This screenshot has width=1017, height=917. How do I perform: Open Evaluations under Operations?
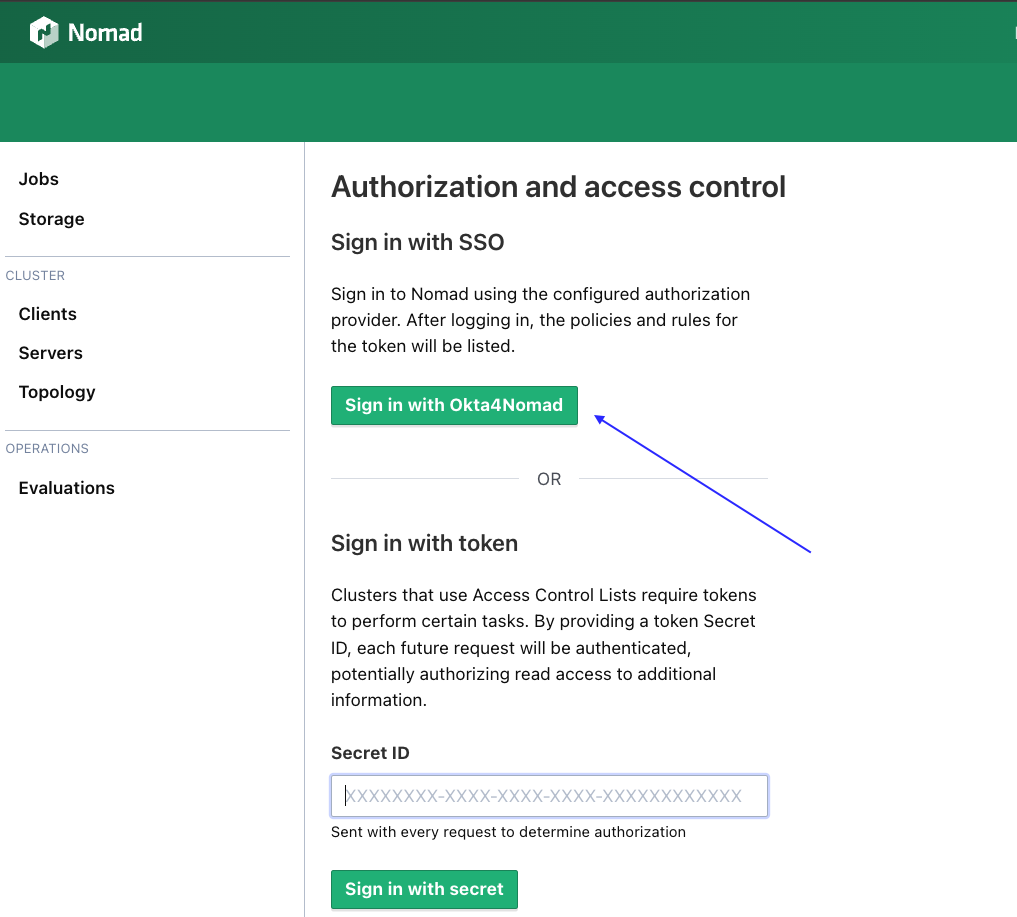click(x=66, y=488)
